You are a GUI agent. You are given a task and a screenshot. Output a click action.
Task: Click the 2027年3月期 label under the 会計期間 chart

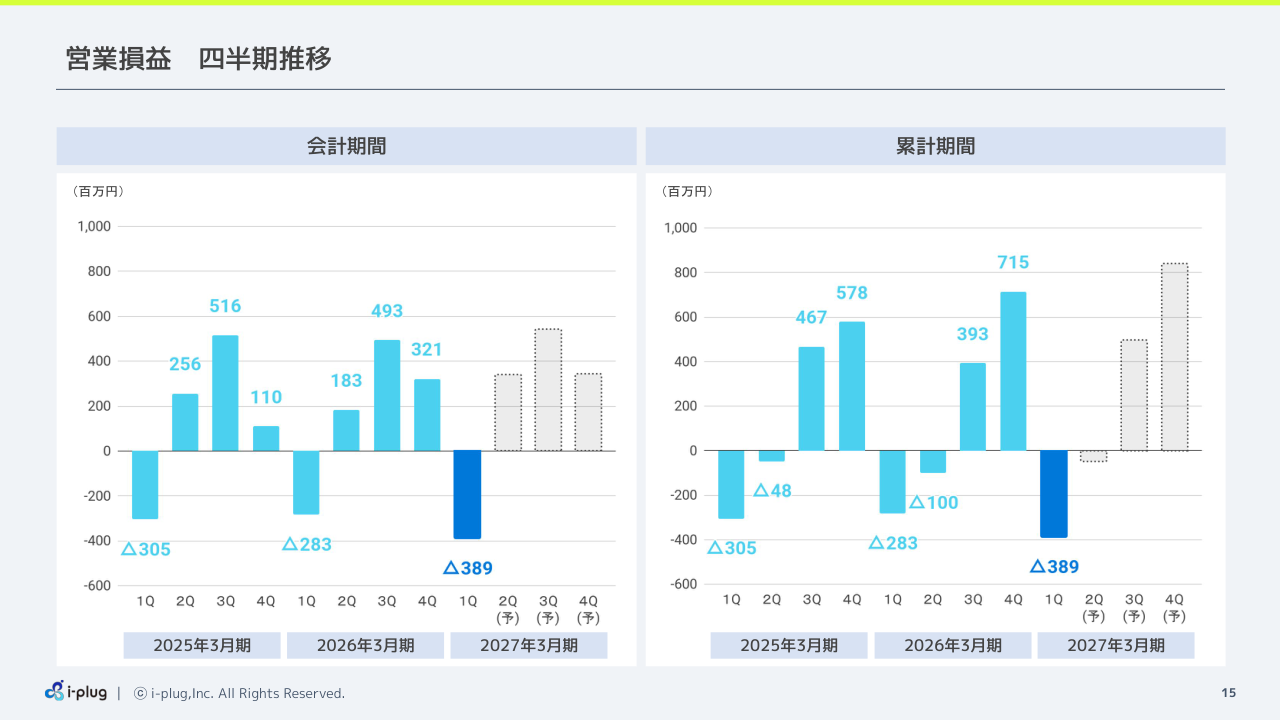click(529, 645)
